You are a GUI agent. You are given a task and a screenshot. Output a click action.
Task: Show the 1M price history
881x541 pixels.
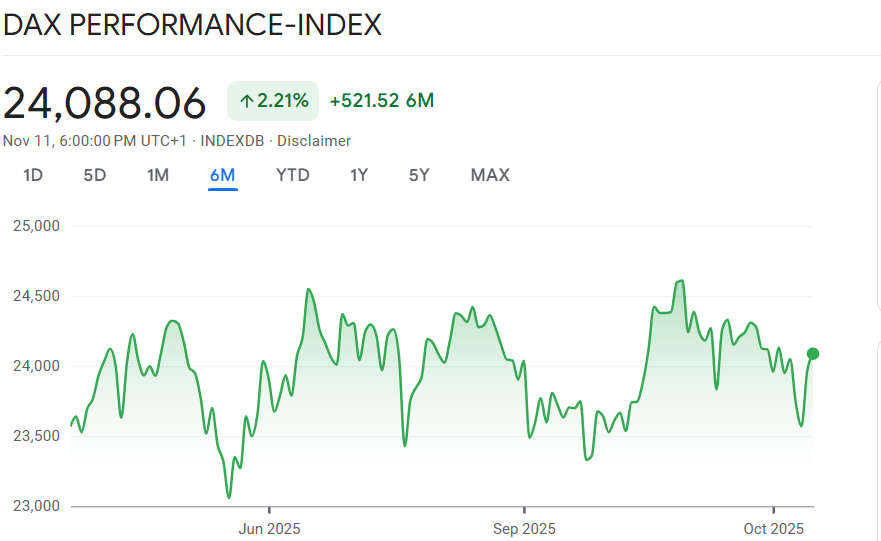click(158, 175)
